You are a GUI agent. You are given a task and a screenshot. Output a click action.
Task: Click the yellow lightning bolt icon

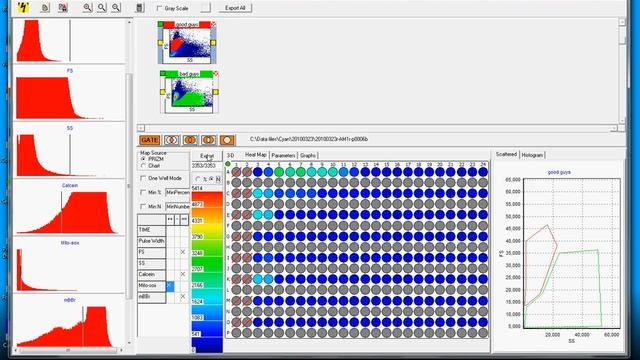pos(23,7)
